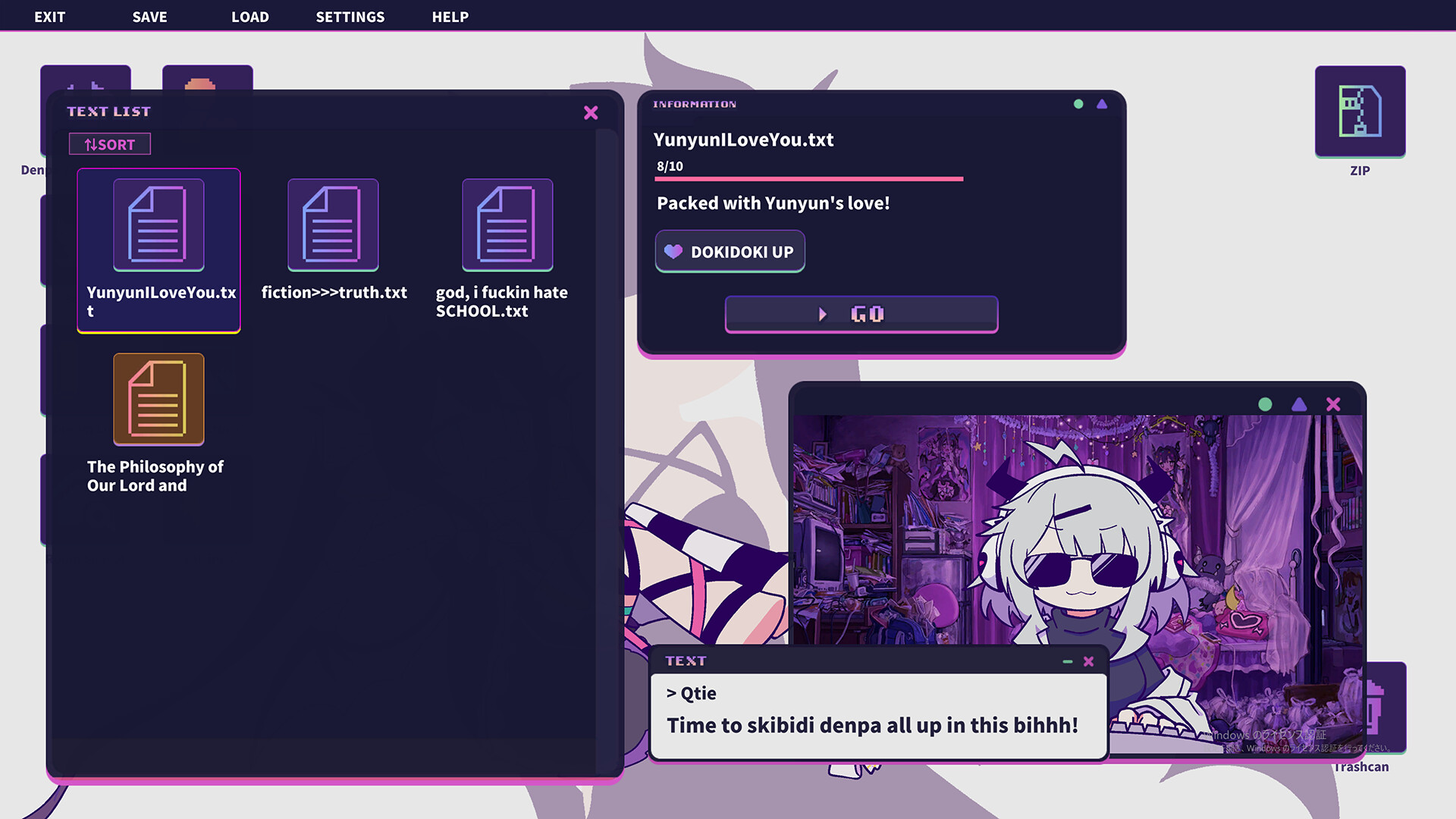Open the HELP menu
The height and width of the screenshot is (819, 1456).
click(450, 16)
